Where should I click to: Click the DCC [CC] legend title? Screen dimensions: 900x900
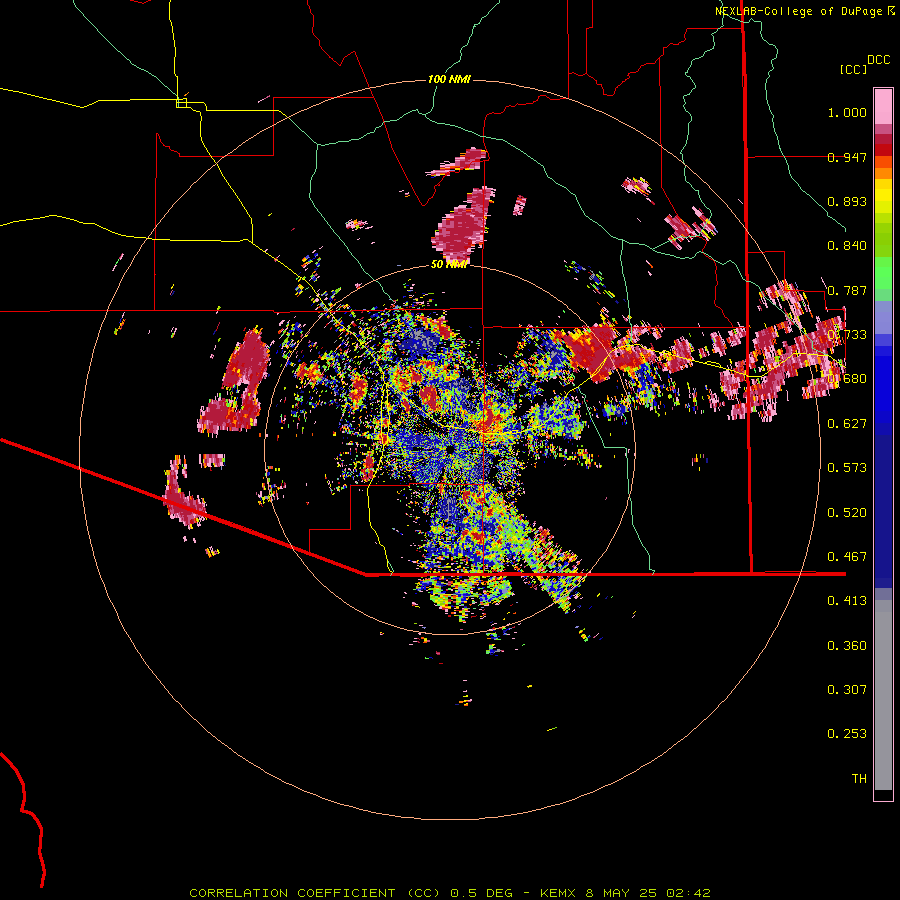click(864, 64)
